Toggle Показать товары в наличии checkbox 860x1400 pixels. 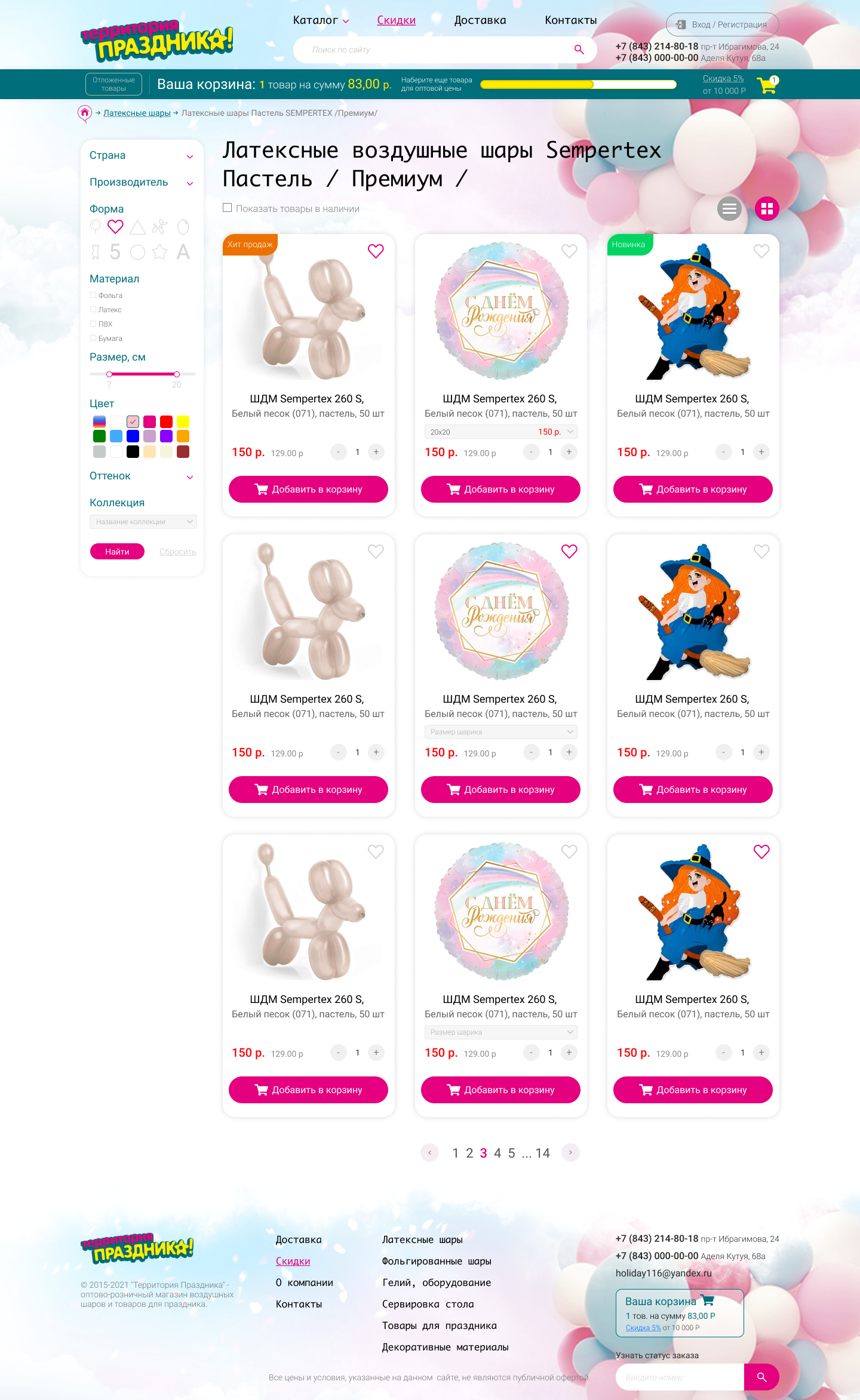point(227,208)
